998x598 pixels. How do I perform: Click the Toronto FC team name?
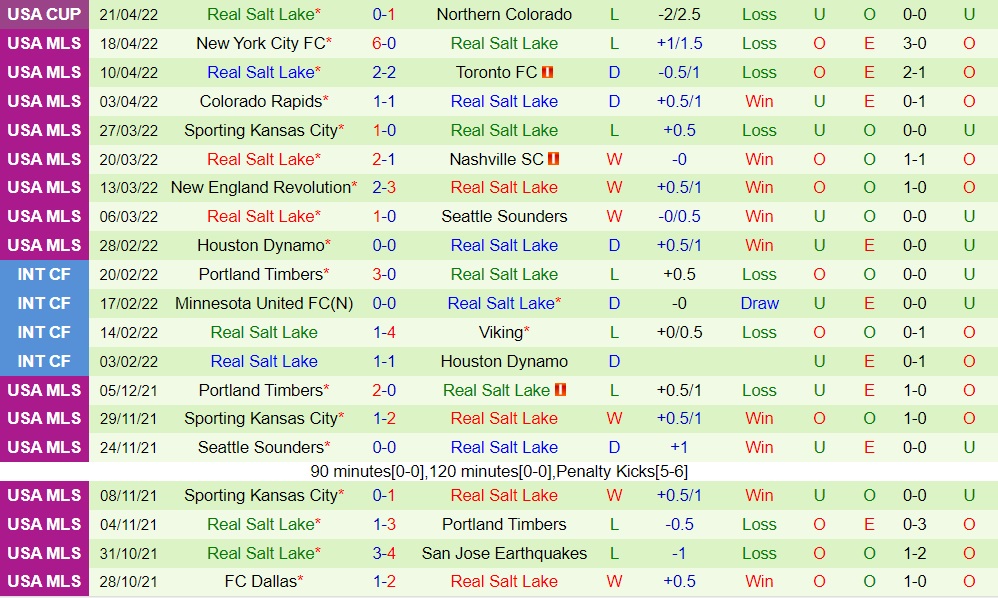point(496,73)
